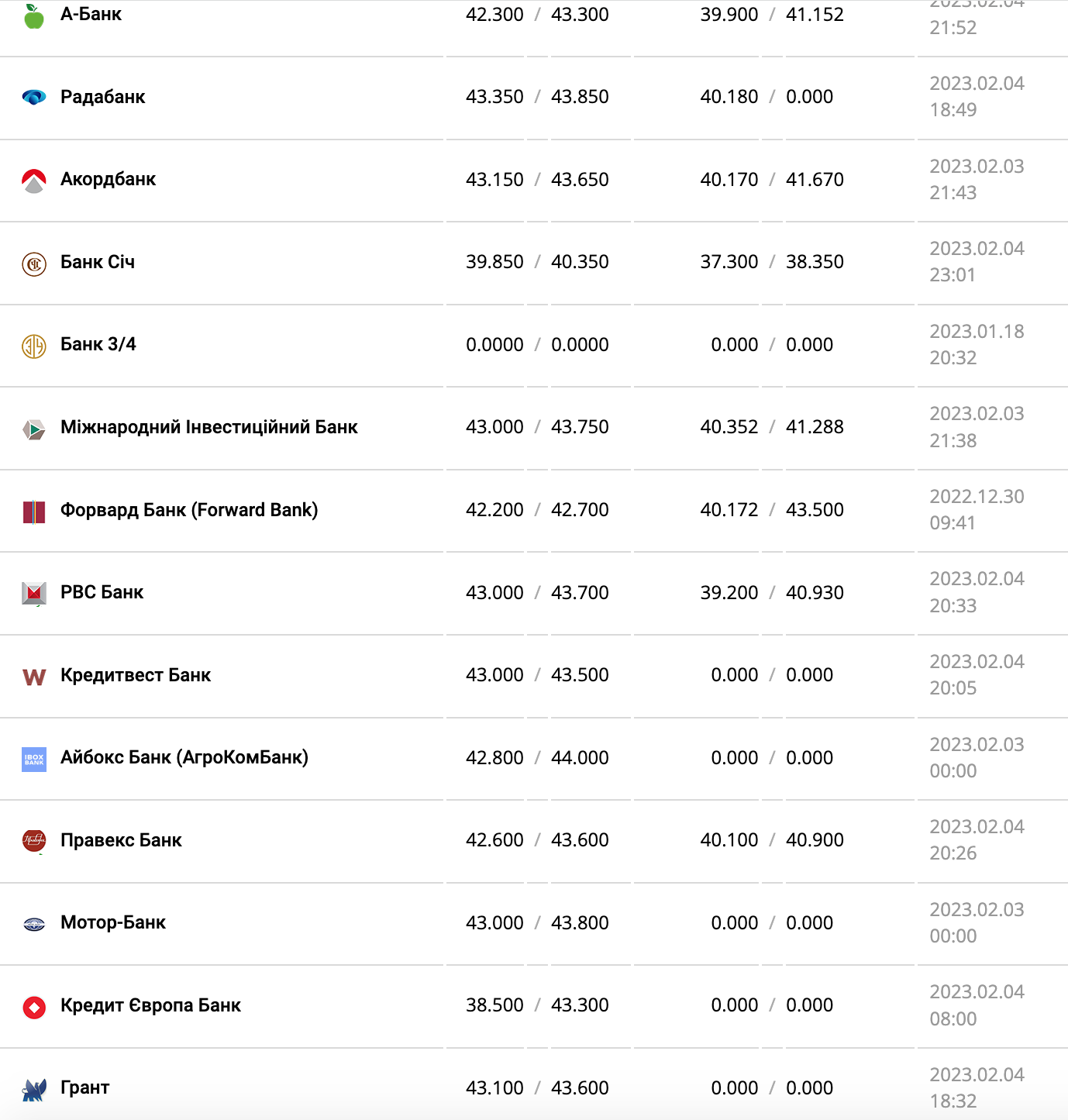1068x1120 pixels.
Task: Open the Акордбанк name link
Action: (109, 180)
